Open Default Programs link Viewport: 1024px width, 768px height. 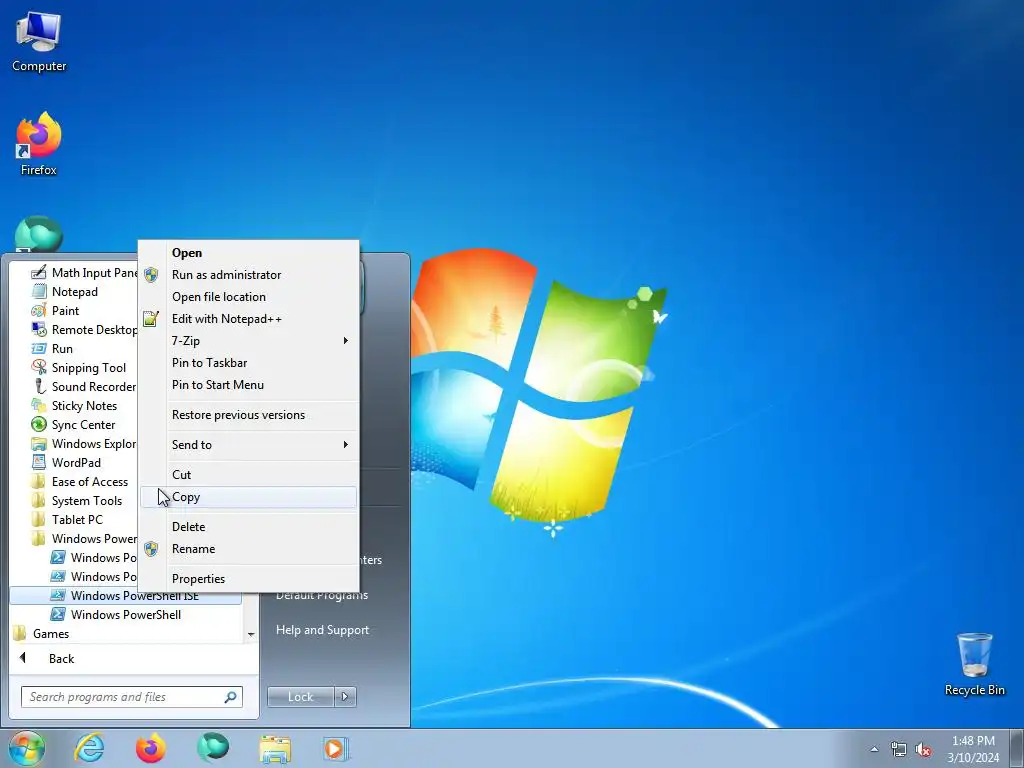click(x=322, y=598)
